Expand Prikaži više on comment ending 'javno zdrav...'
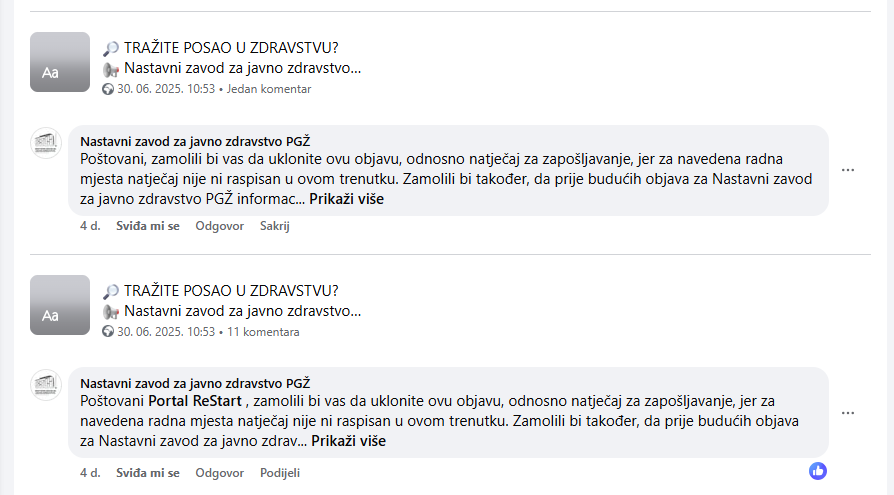The width and height of the screenshot is (894, 495). click(x=348, y=441)
